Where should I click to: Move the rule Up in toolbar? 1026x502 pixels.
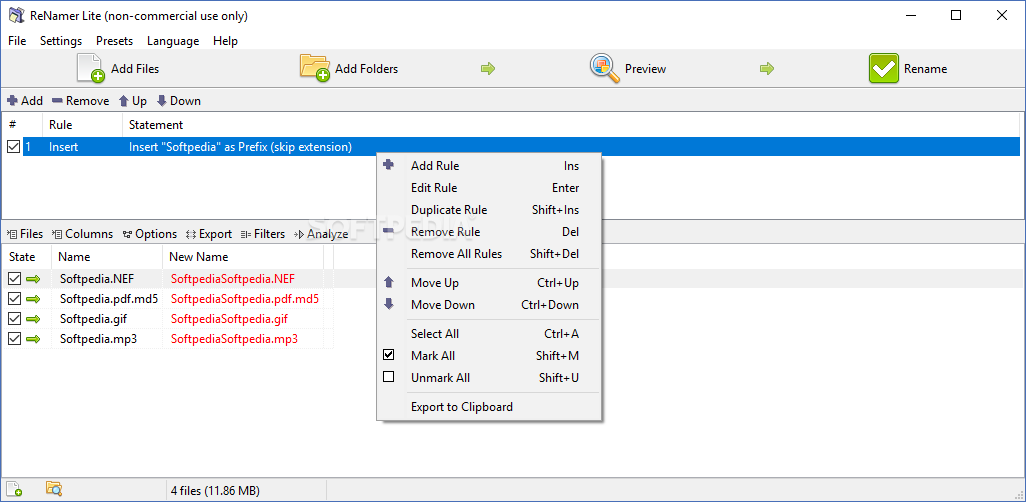pyautogui.click(x=132, y=101)
